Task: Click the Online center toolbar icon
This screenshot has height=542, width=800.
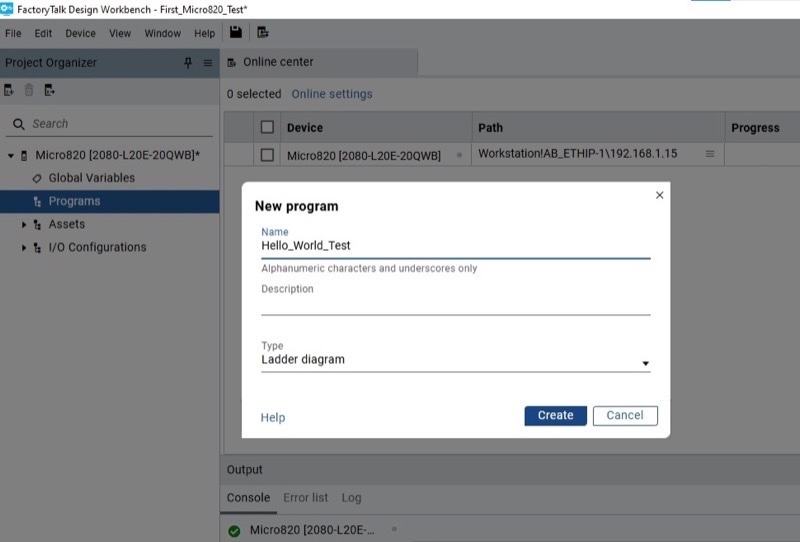Action: point(263,32)
